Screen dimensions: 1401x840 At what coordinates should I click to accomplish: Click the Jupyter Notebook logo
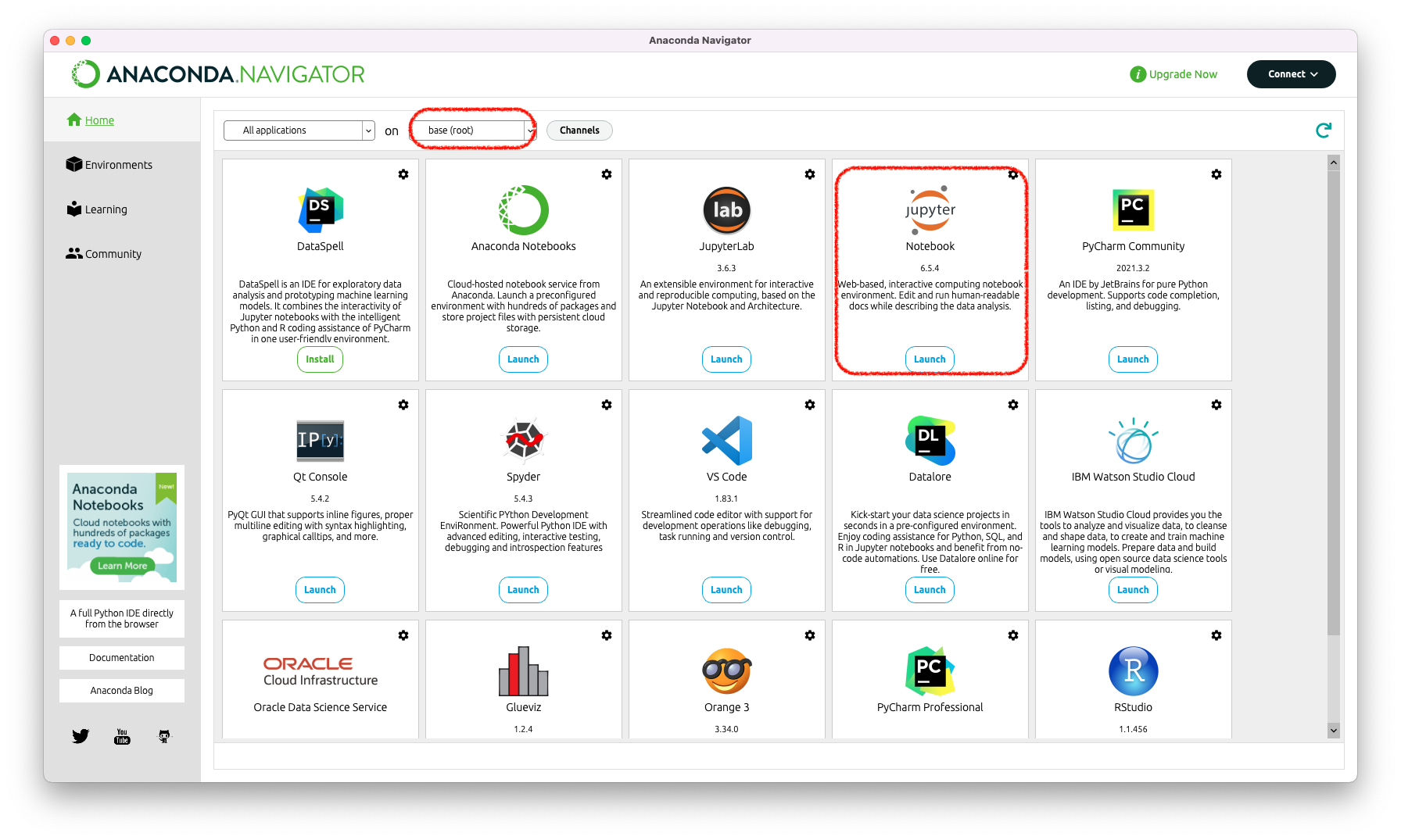coord(930,210)
